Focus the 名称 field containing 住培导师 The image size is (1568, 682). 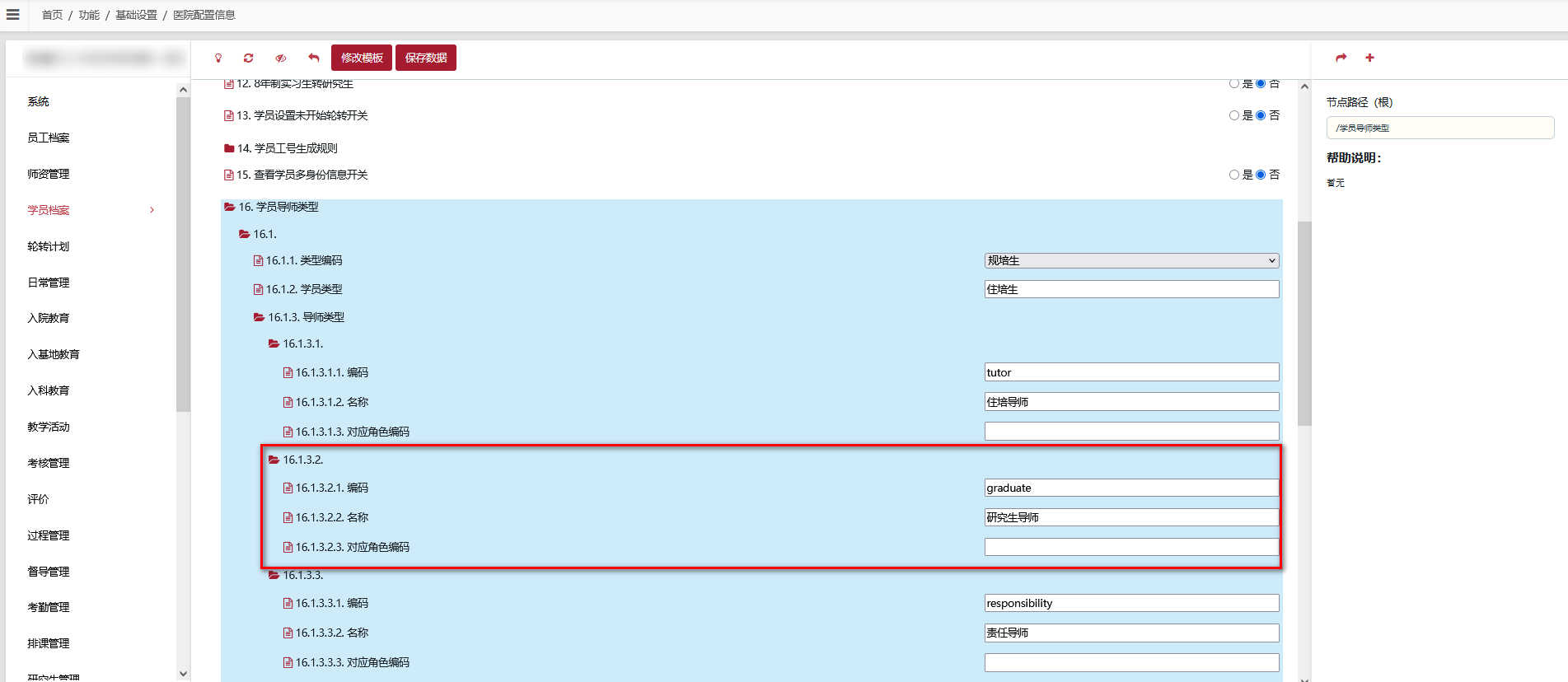click(1131, 402)
